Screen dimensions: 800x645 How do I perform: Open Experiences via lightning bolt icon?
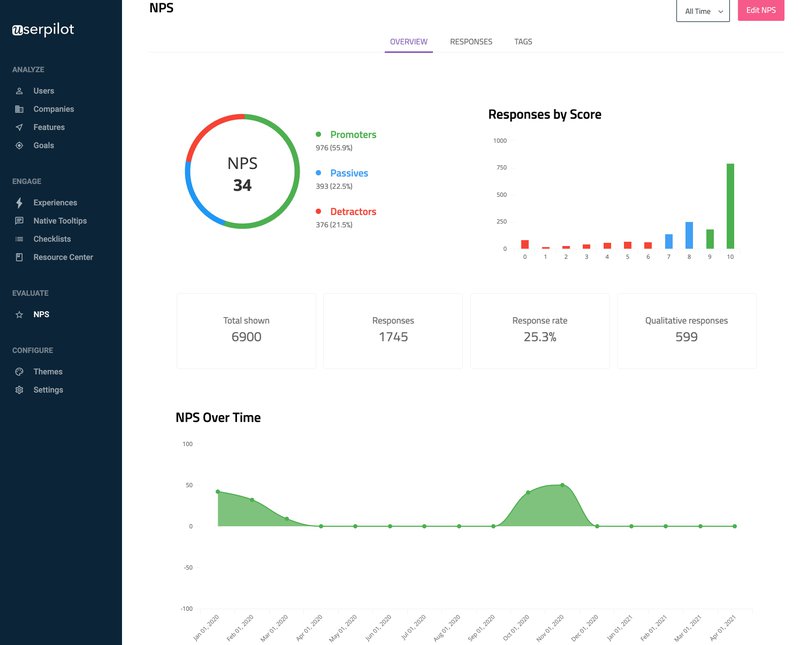pos(20,203)
